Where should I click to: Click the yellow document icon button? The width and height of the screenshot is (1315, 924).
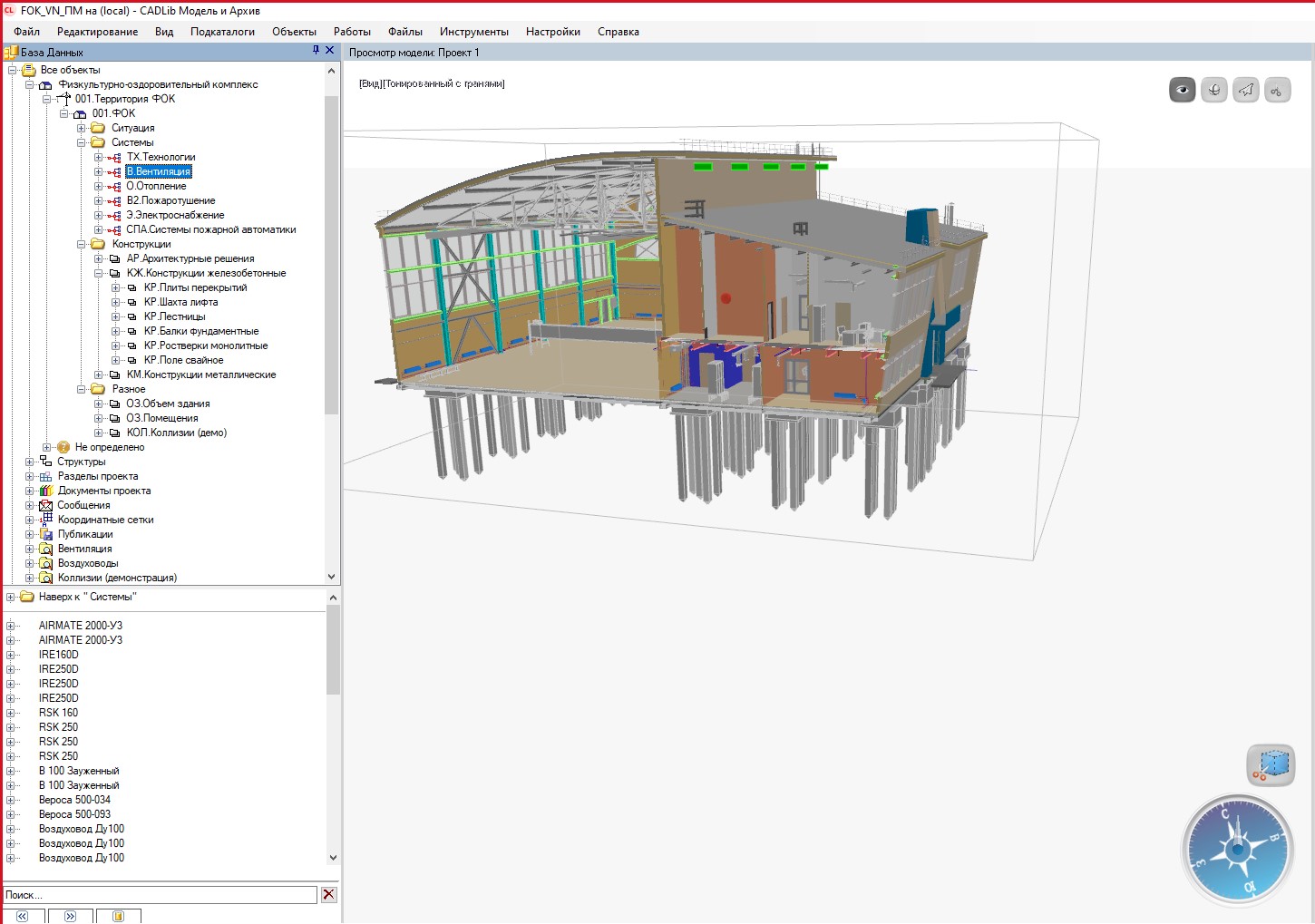pyautogui.click(x=118, y=916)
